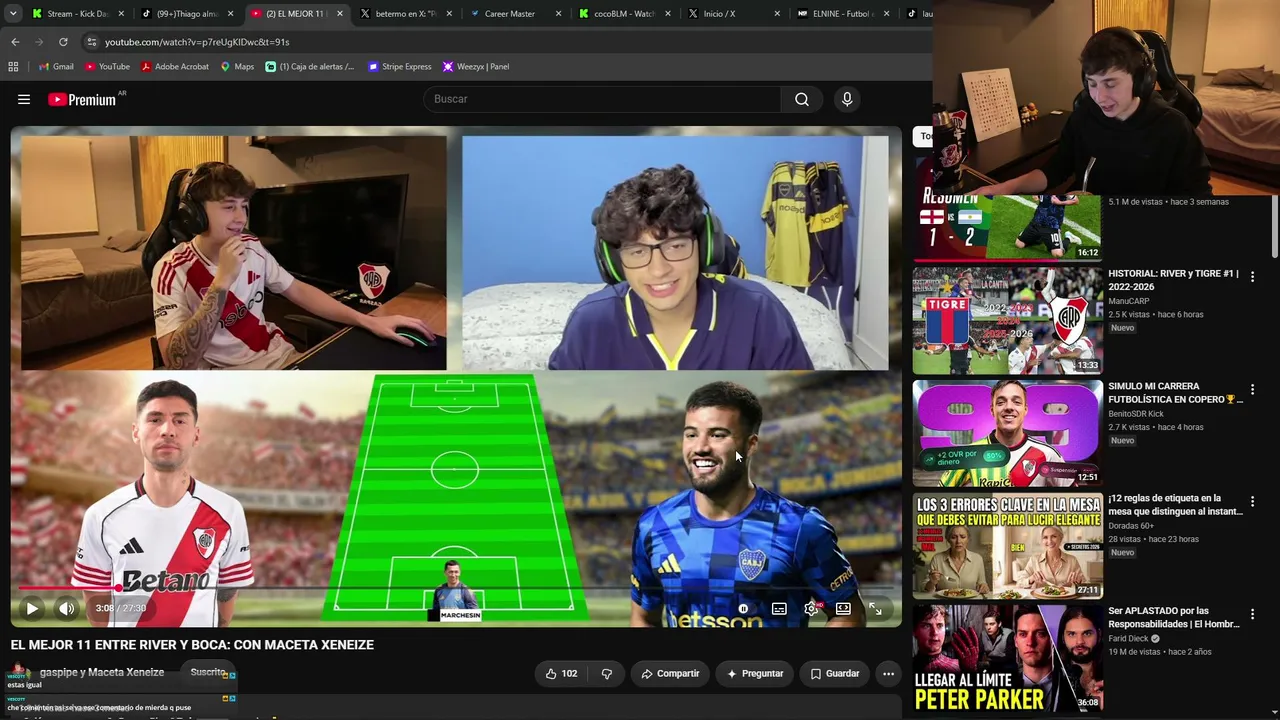Open the Chrome apps grid shortcut
This screenshot has width=1280, height=720.
(13, 67)
